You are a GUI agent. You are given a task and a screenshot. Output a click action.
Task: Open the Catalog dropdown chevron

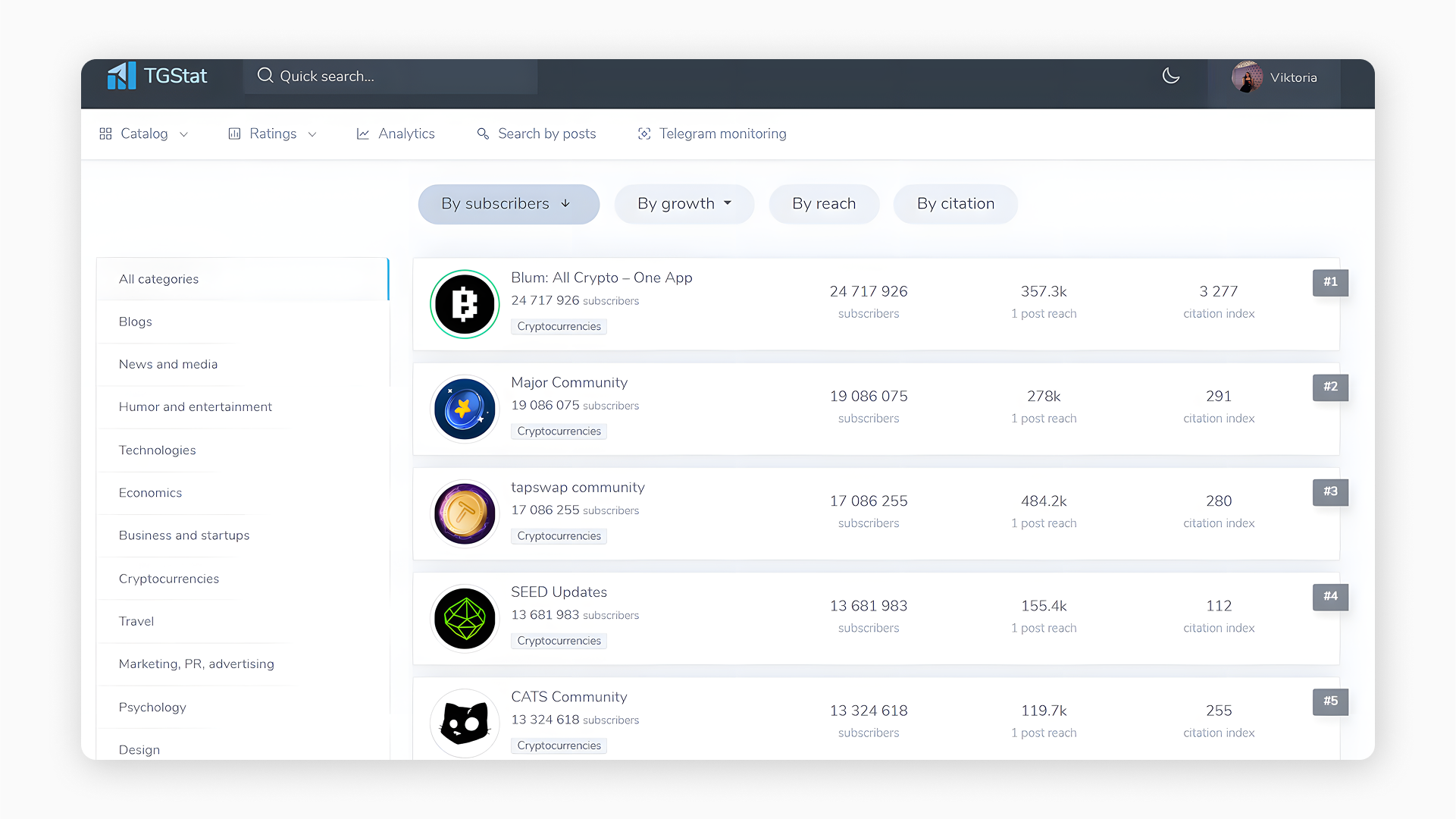pos(183,134)
